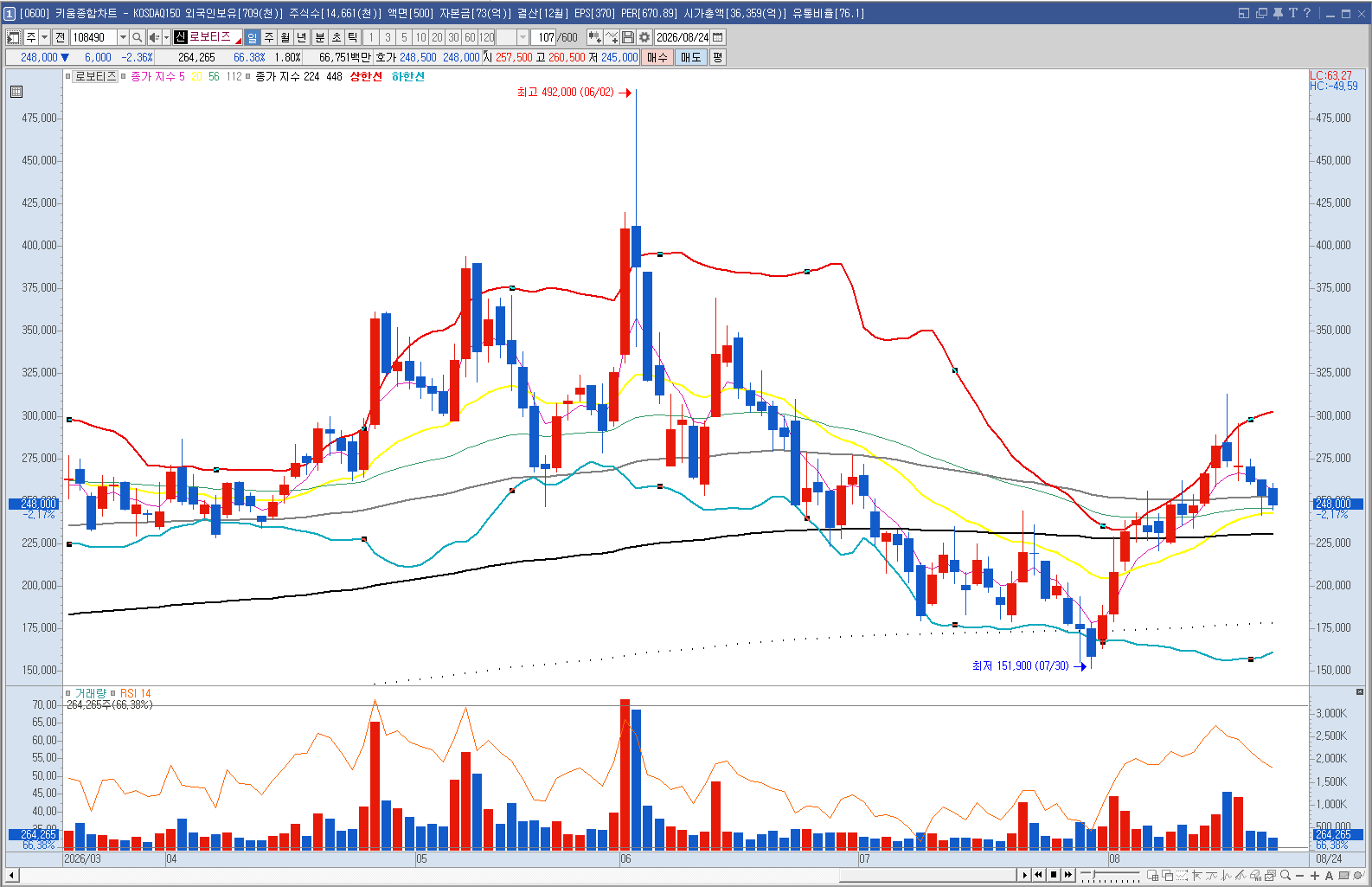Click the 거래량 volume legend label
The height and width of the screenshot is (887, 1372).
click(90, 693)
